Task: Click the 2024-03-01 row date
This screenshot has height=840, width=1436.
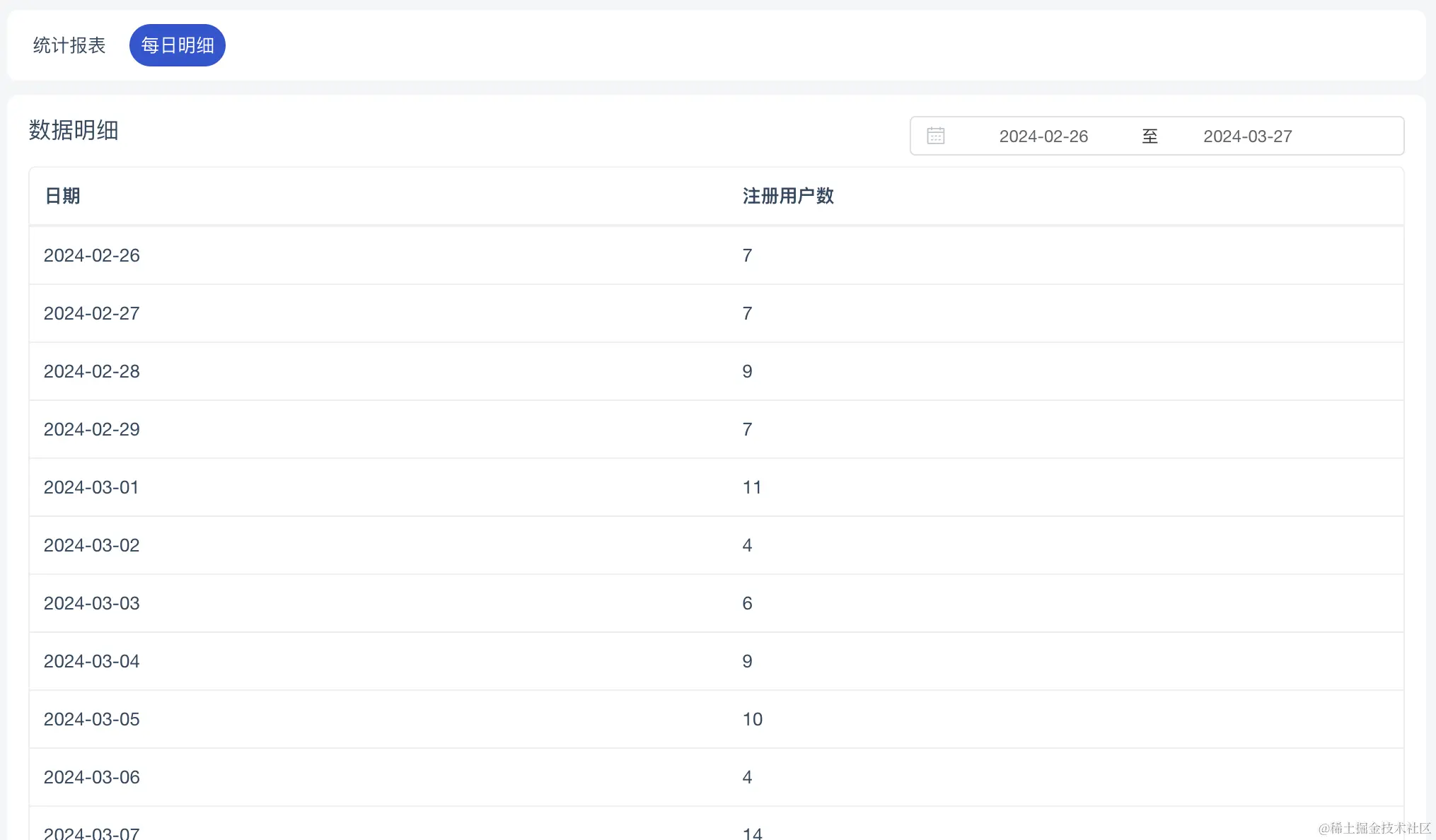Action: pos(91,487)
